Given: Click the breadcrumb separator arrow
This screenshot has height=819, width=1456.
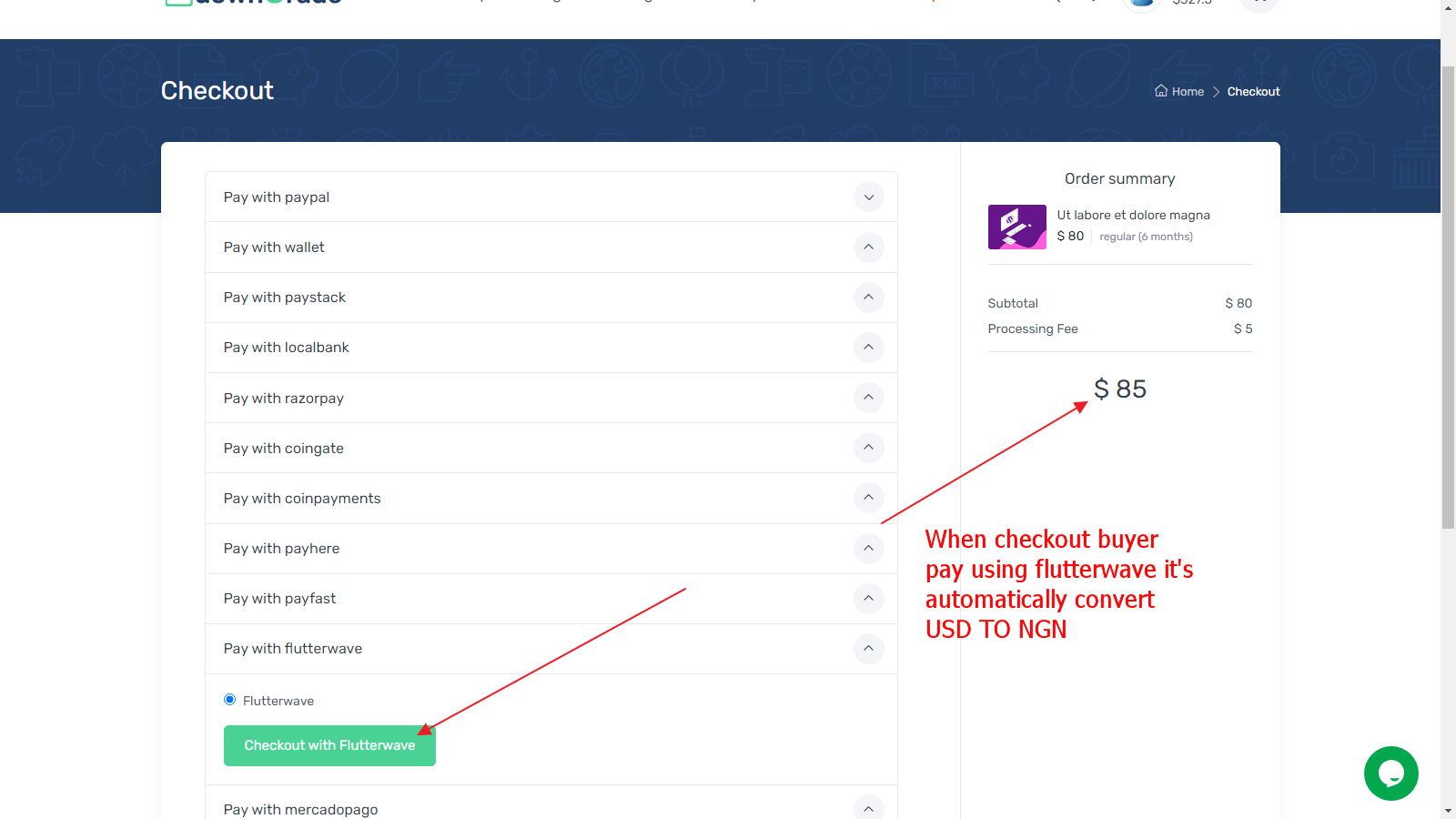Looking at the screenshot, I should (x=1216, y=92).
